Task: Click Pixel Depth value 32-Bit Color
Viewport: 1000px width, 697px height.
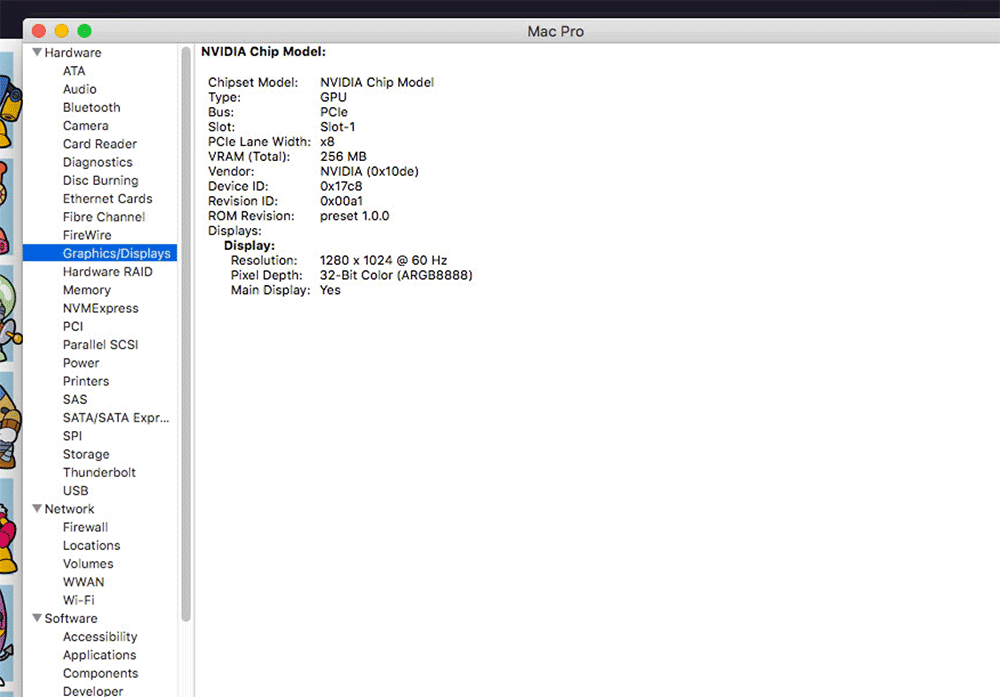Action: tap(396, 275)
